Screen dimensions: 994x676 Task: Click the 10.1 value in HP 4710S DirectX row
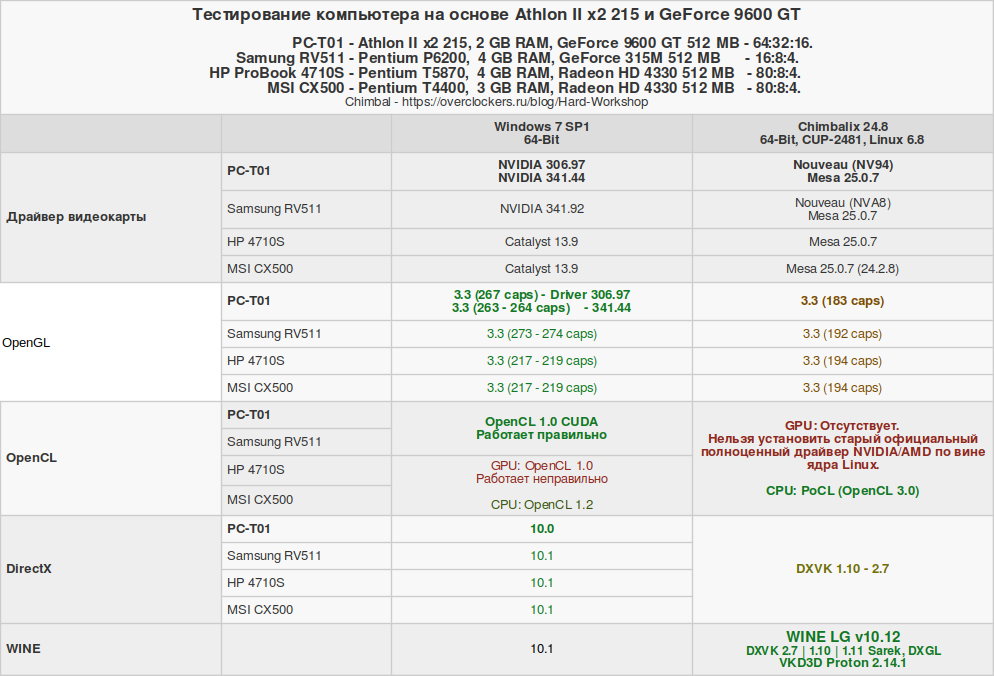pyautogui.click(x=542, y=583)
